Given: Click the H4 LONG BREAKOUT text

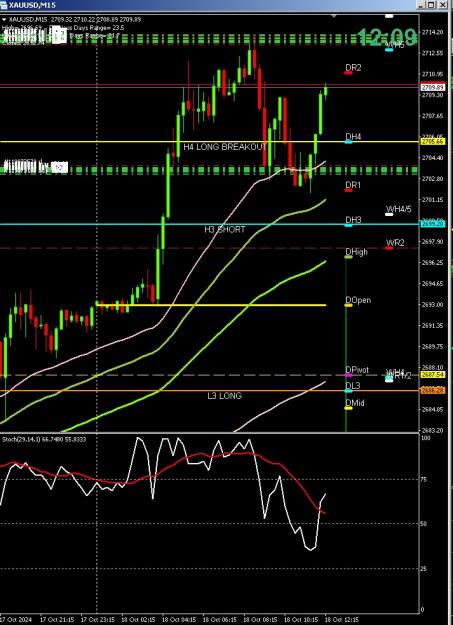Looking at the screenshot, I should pos(225,147).
